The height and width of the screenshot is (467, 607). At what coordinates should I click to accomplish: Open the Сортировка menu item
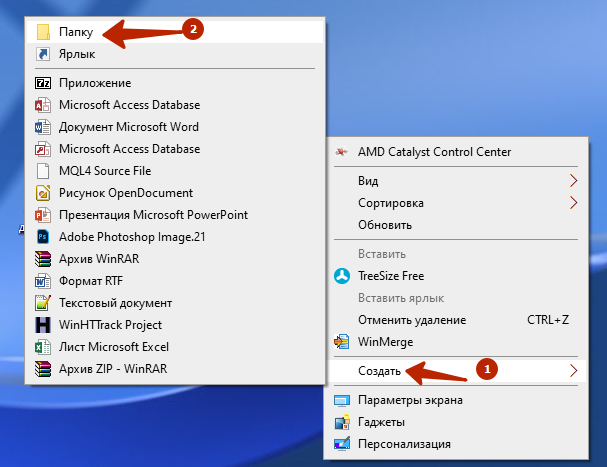456,203
